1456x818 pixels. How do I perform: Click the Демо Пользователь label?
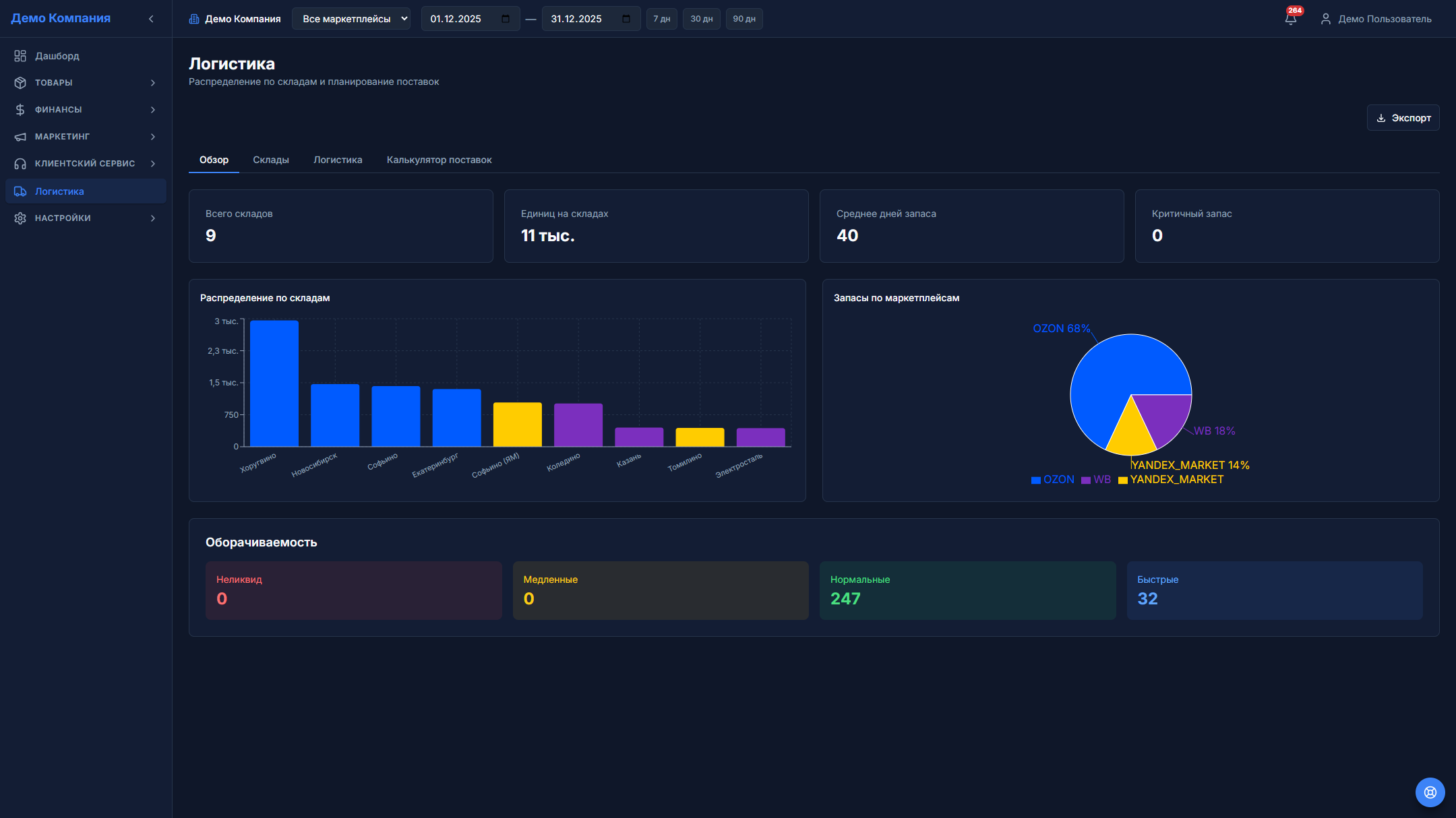point(1385,19)
